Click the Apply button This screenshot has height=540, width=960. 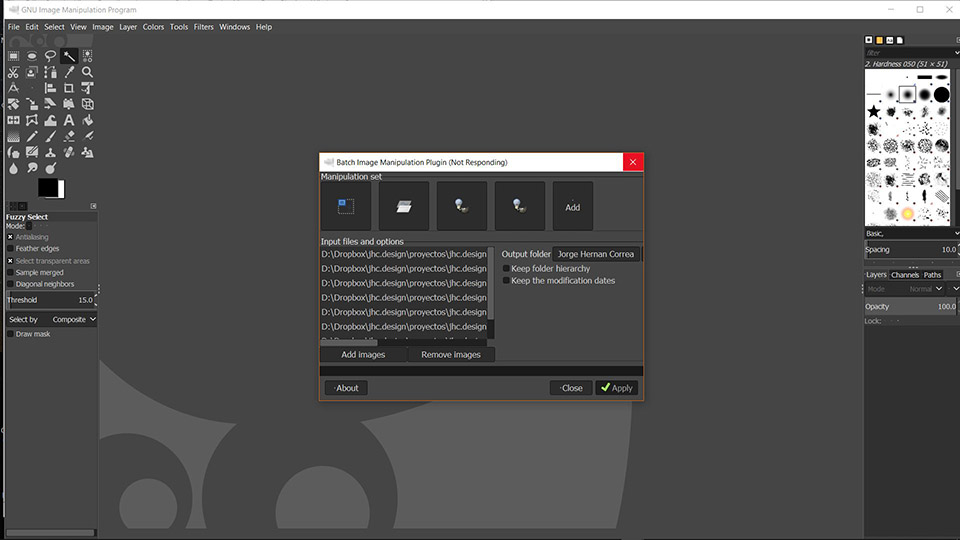point(617,388)
